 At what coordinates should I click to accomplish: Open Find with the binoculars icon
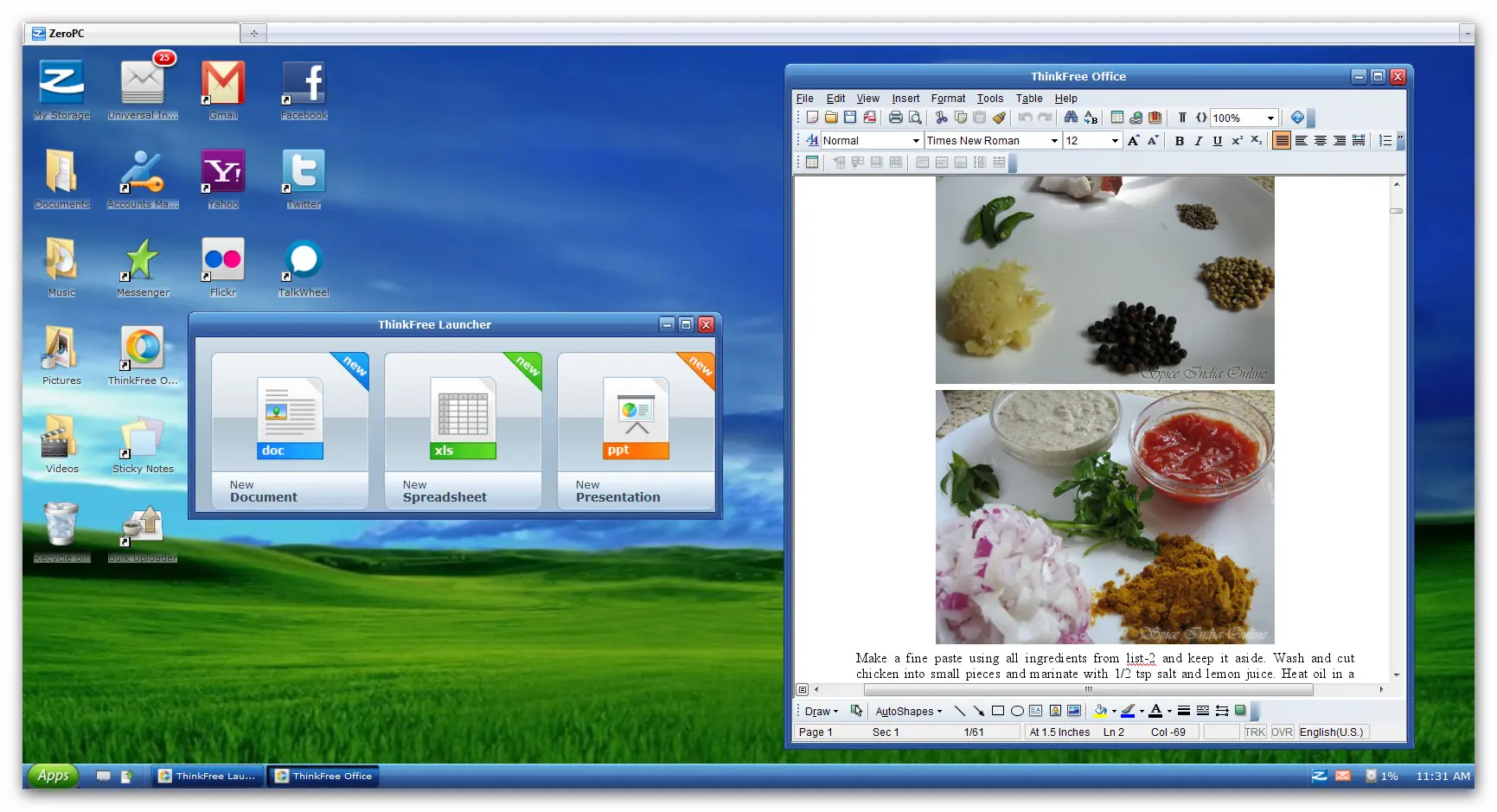coord(1071,118)
